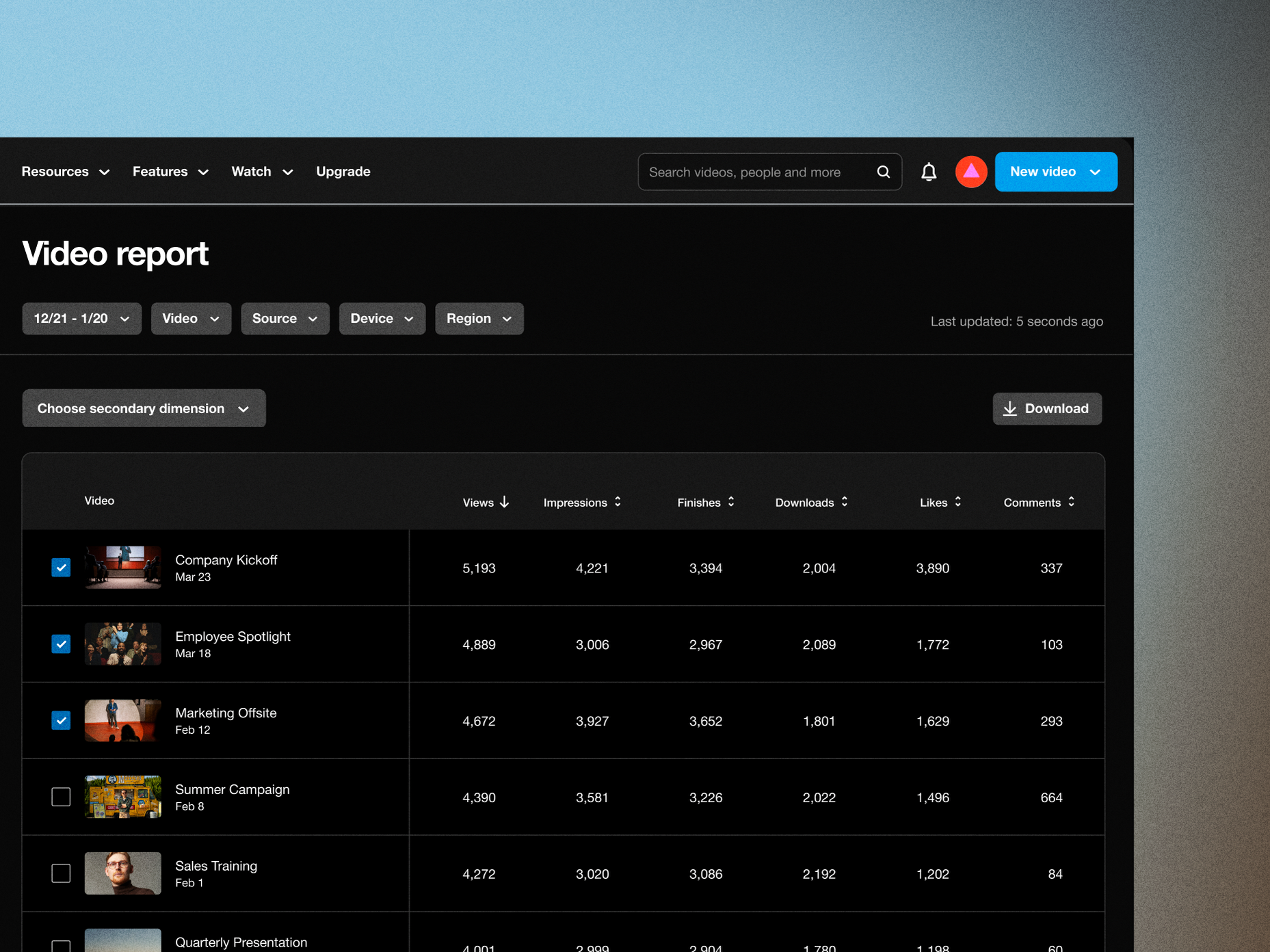This screenshot has height=952, width=1270.
Task: Open the Watch menu
Action: pos(263,172)
